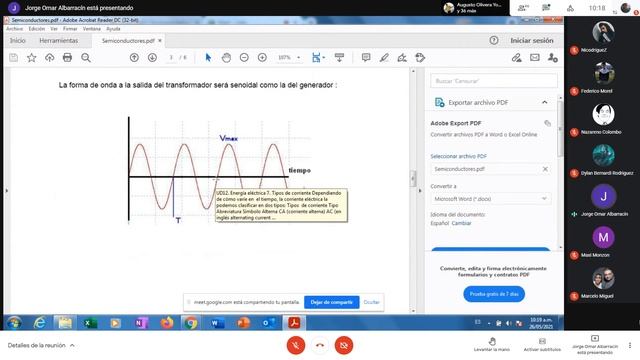Click Nicodriguez participant thumbnail
The image size is (640, 360).
coord(603,32)
